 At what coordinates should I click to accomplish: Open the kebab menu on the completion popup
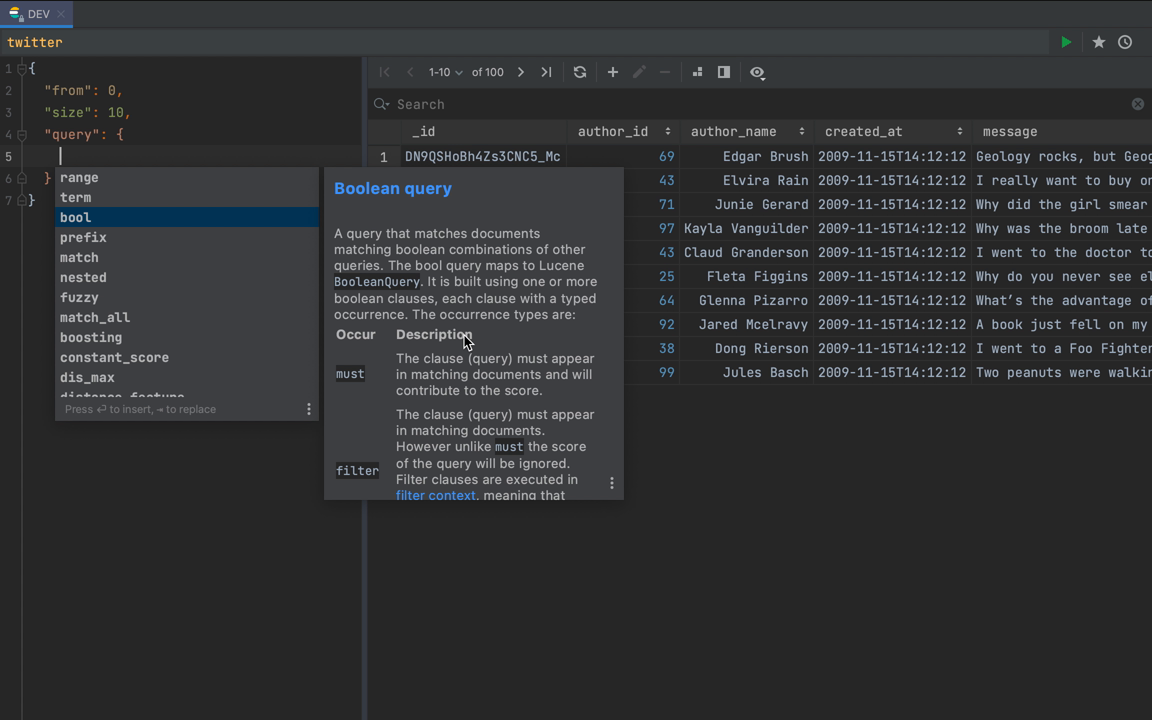coord(308,408)
